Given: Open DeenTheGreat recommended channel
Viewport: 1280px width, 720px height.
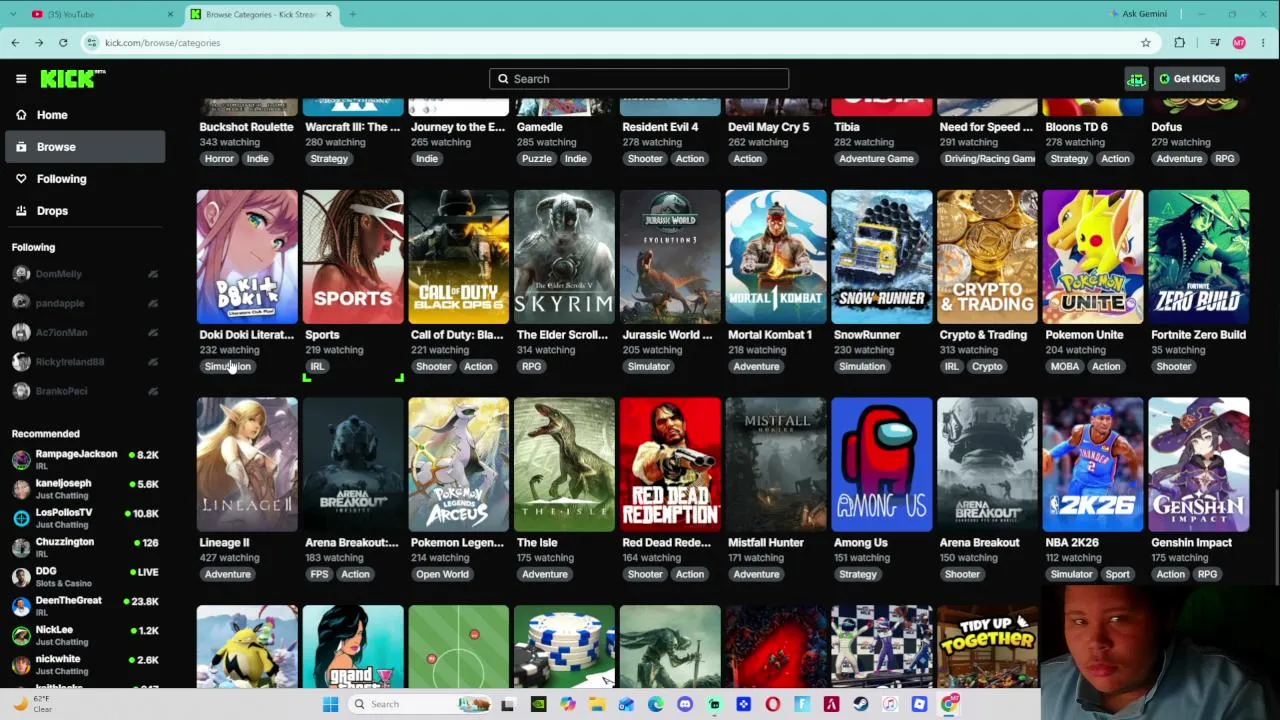Looking at the screenshot, I should point(83,606).
